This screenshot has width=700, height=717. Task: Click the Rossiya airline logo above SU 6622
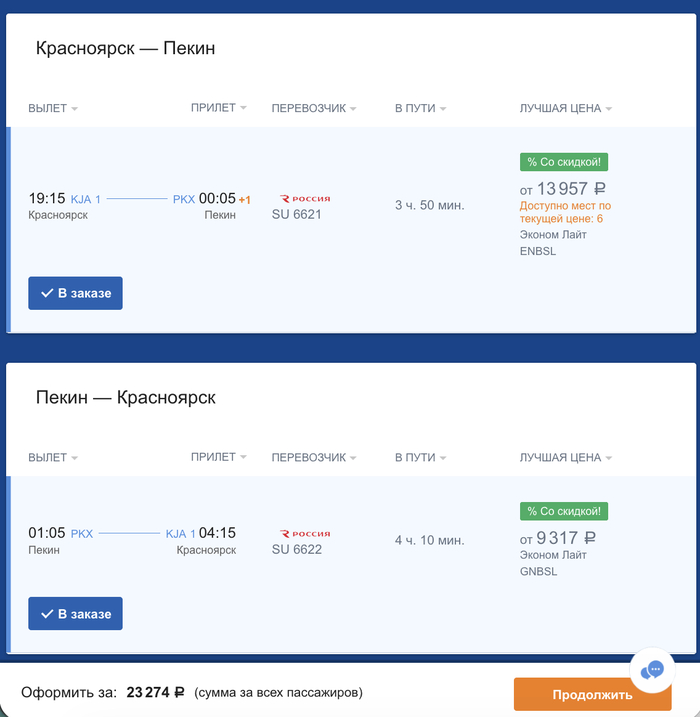coord(304,534)
